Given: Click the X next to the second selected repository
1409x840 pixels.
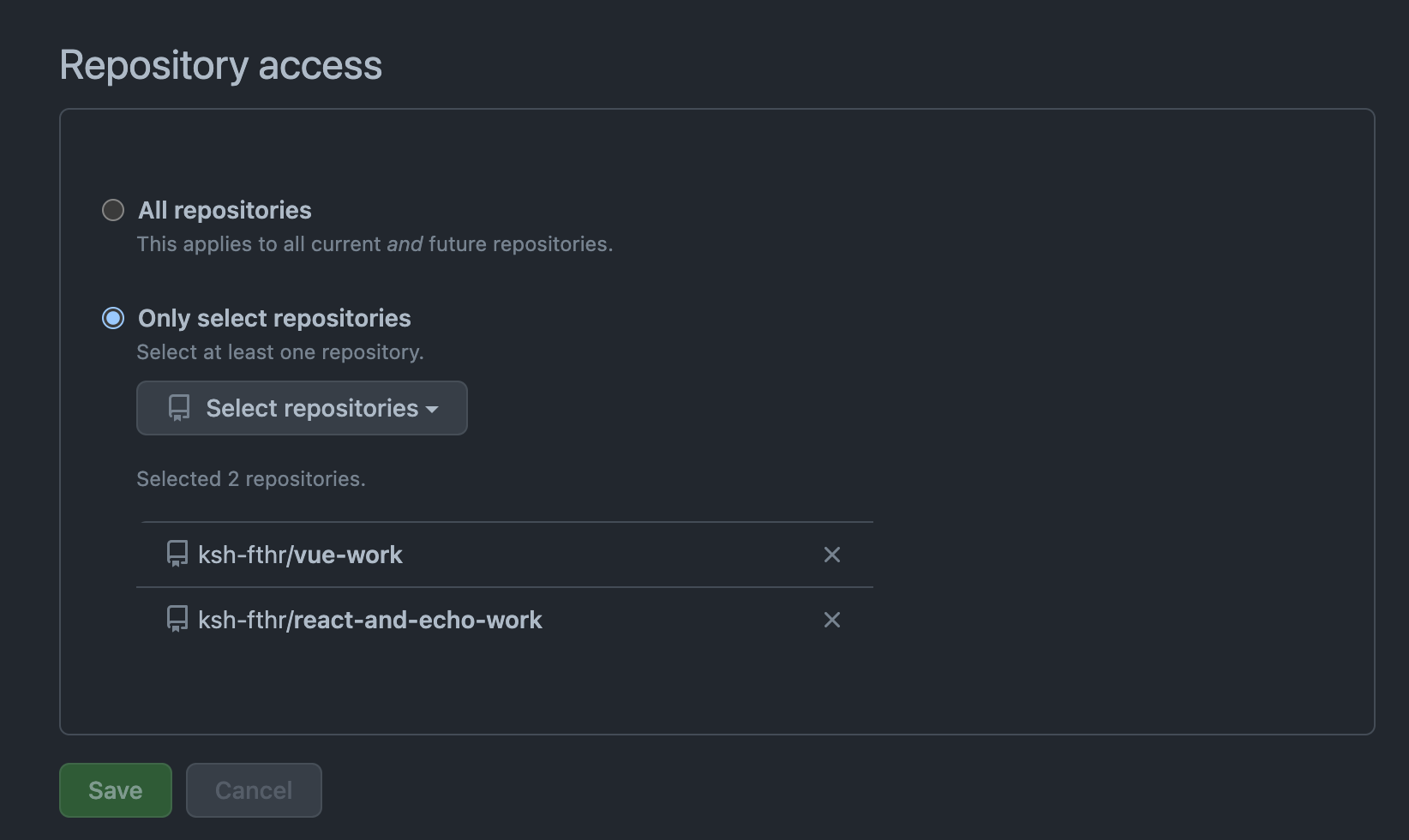Looking at the screenshot, I should [x=831, y=620].
